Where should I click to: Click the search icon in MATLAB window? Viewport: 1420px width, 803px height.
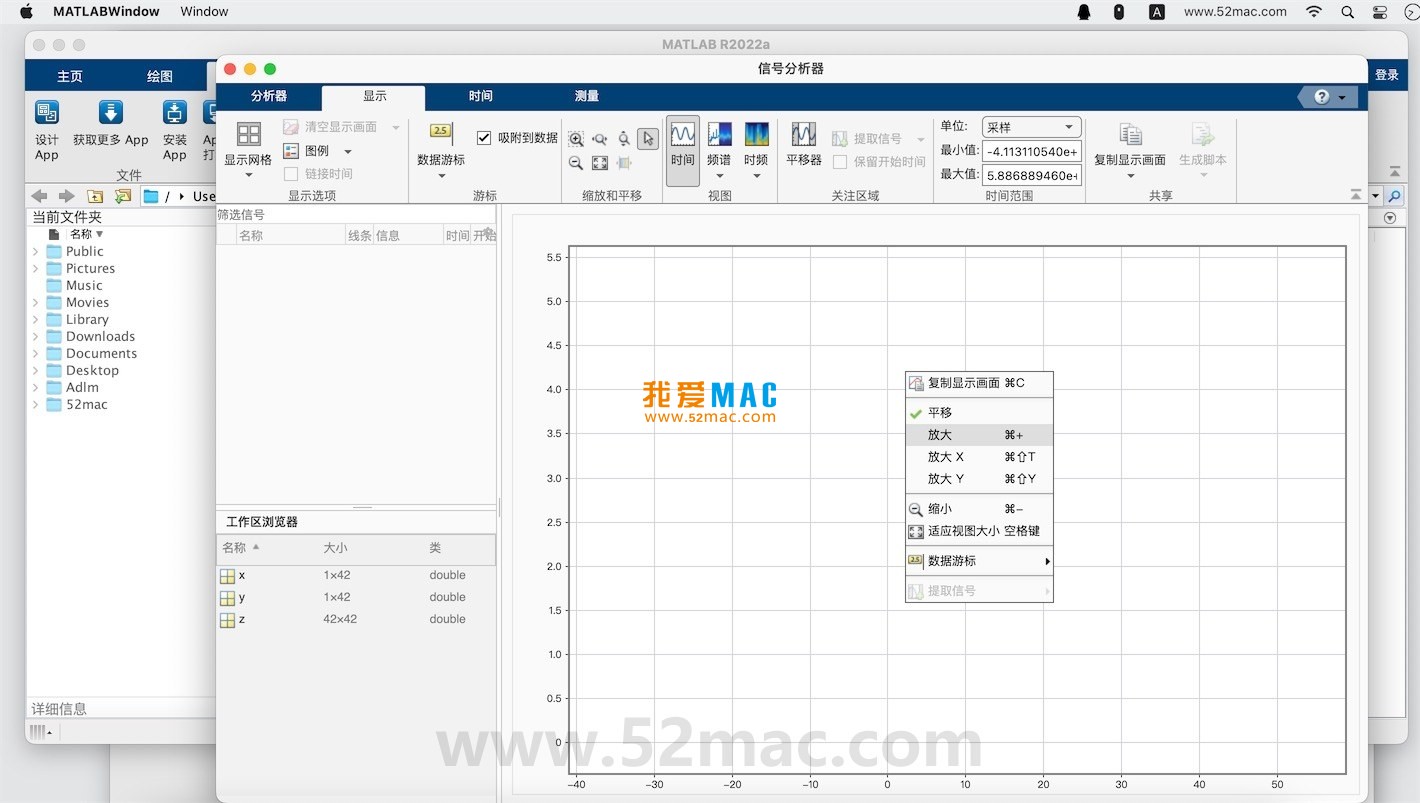(x=1394, y=196)
